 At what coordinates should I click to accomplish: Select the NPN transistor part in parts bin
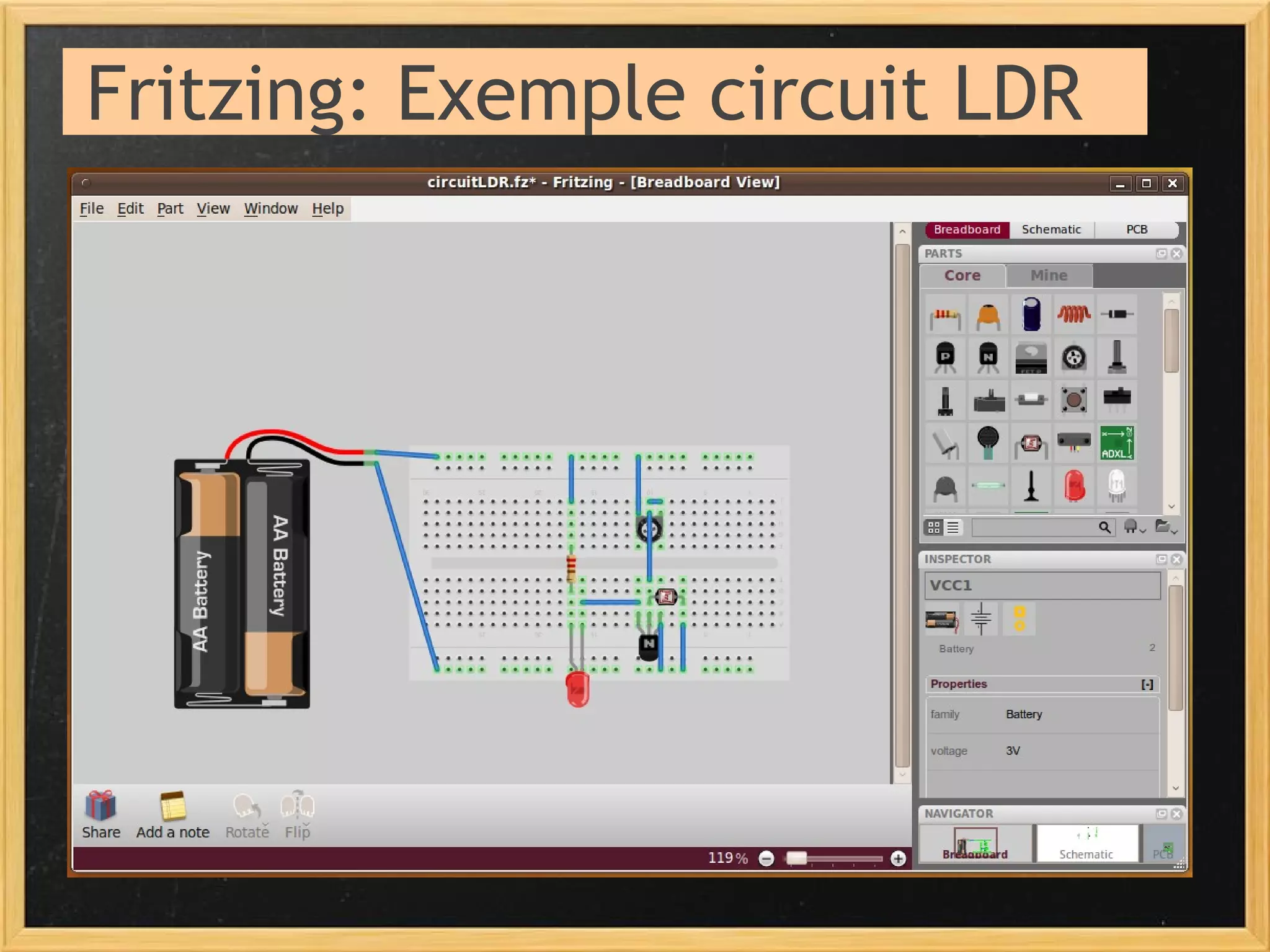(x=988, y=358)
